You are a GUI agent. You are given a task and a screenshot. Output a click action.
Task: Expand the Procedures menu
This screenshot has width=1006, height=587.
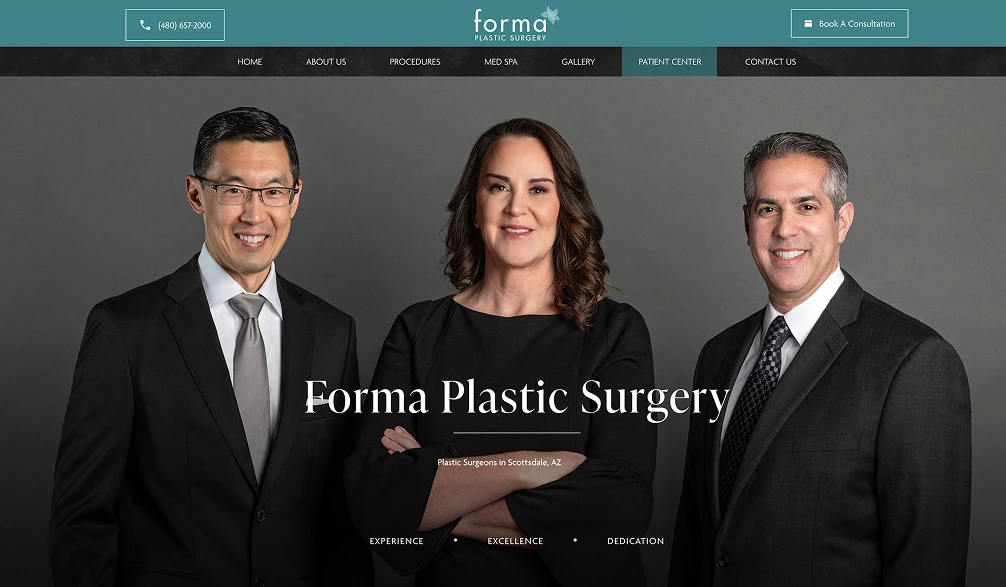pyautogui.click(x=414, y=62)
